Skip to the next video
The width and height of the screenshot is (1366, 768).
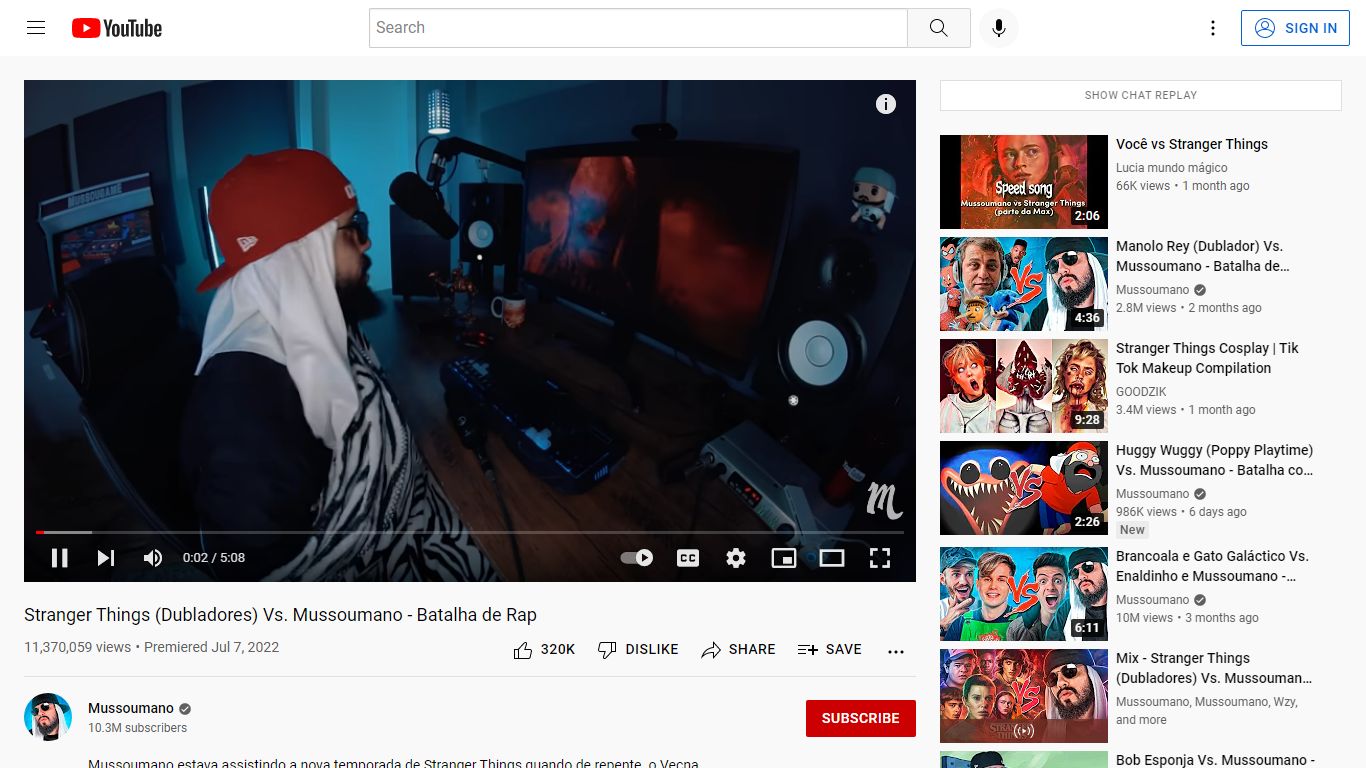pos(106,558)
